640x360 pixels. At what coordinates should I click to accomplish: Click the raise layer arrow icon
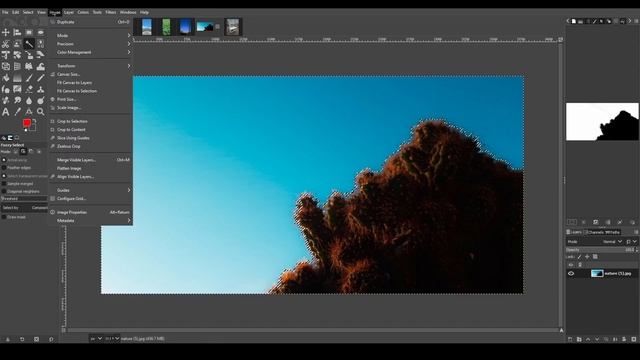(588, 339)
